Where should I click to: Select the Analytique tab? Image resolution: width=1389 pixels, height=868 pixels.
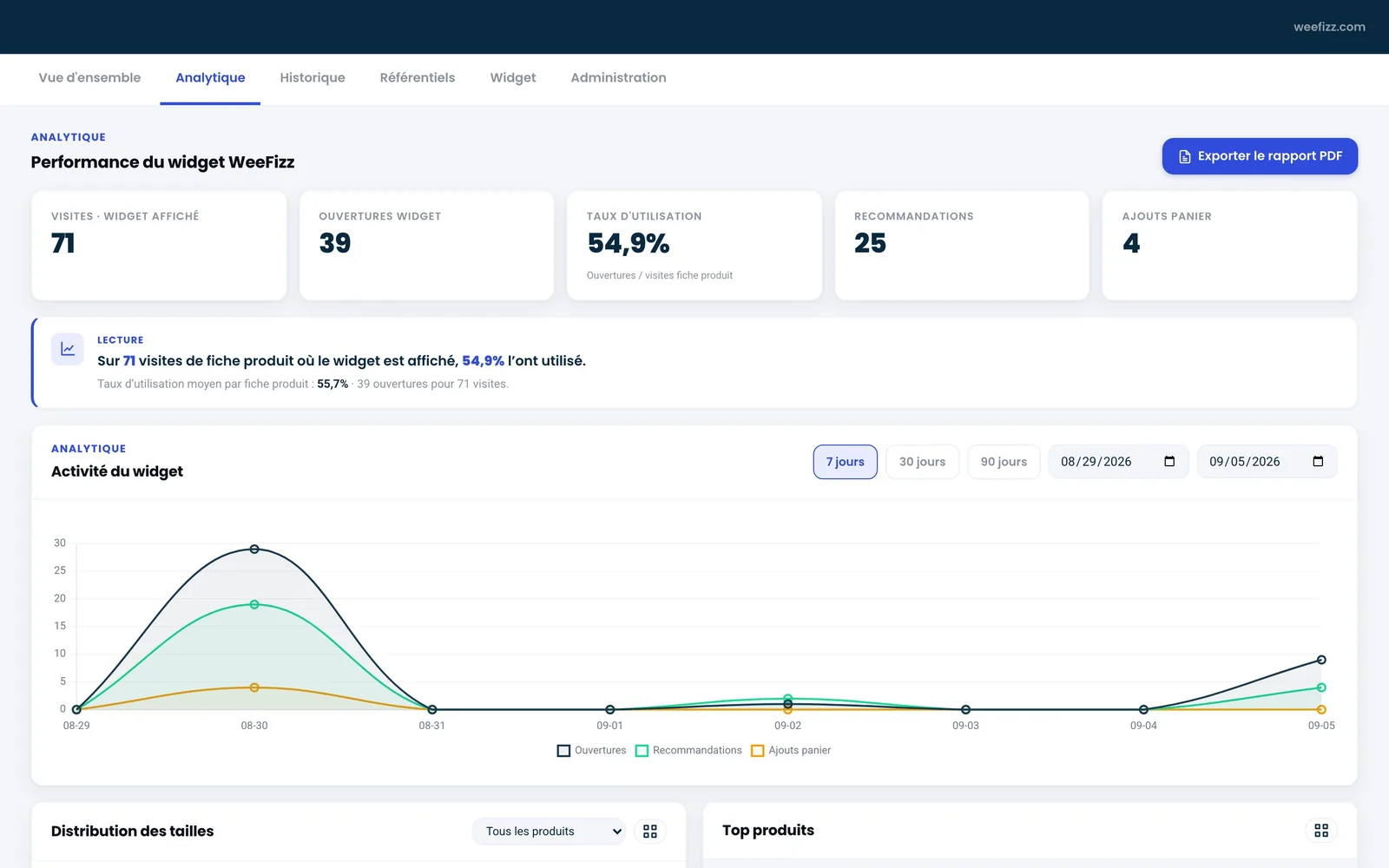pos(210,78)
